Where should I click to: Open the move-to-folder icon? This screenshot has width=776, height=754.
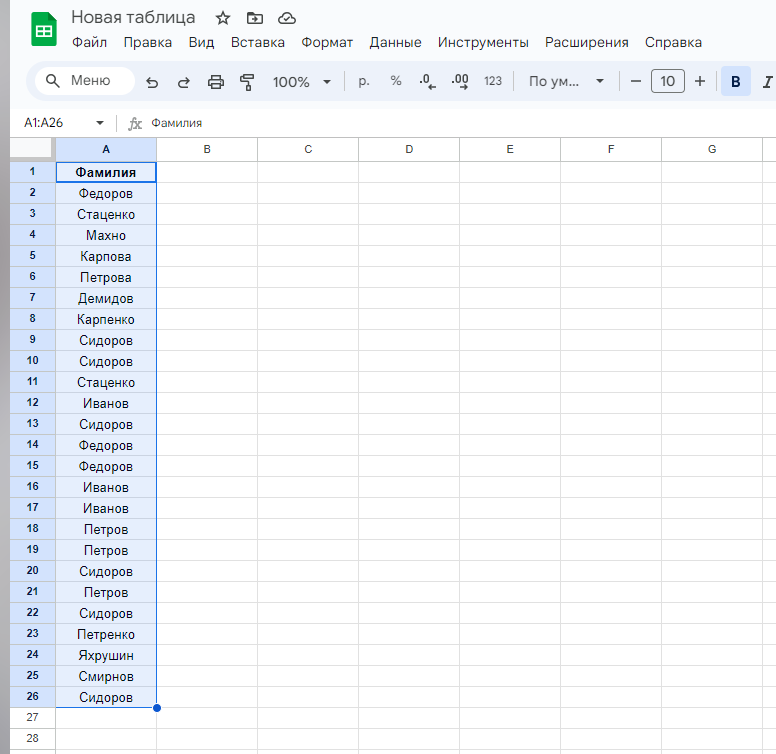coord(255,18)
